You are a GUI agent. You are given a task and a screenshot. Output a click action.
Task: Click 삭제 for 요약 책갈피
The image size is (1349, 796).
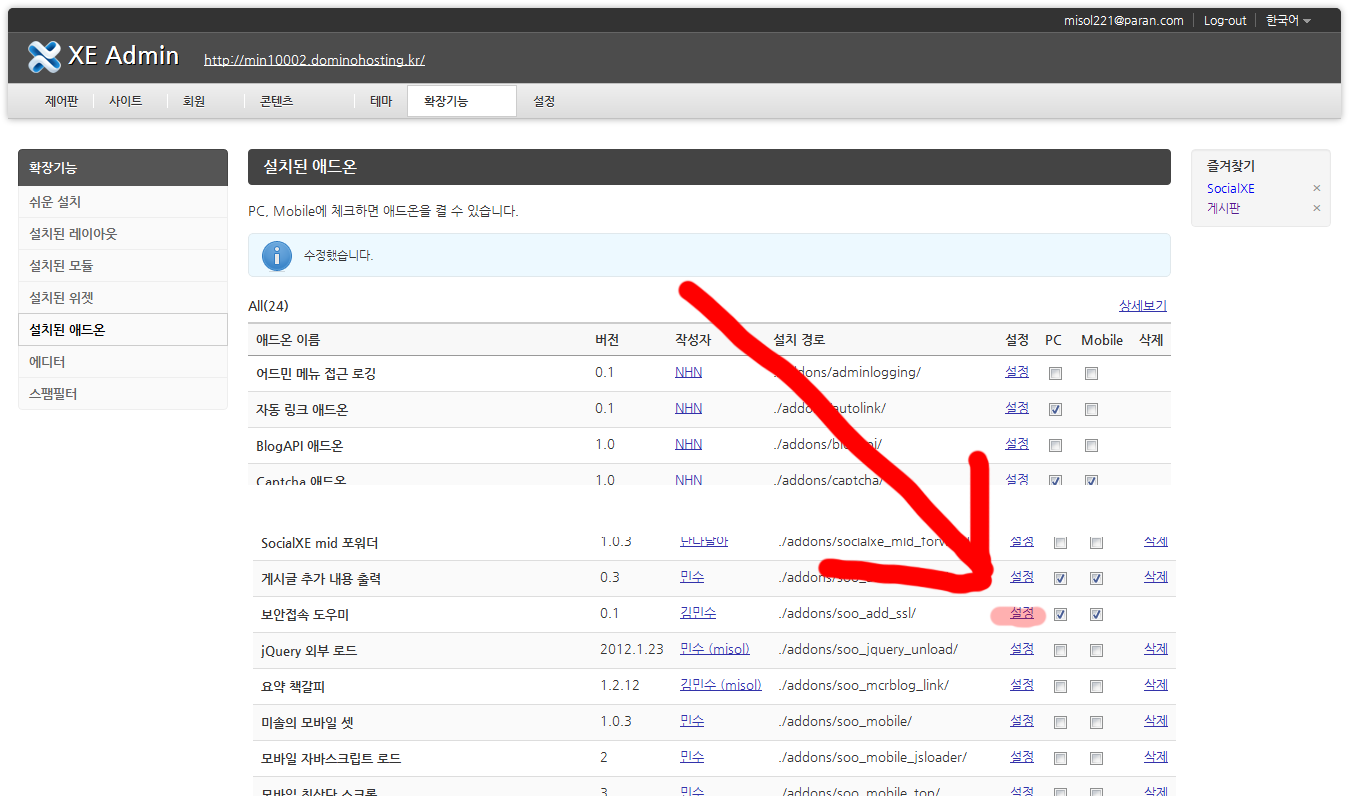click(1156, 685)
